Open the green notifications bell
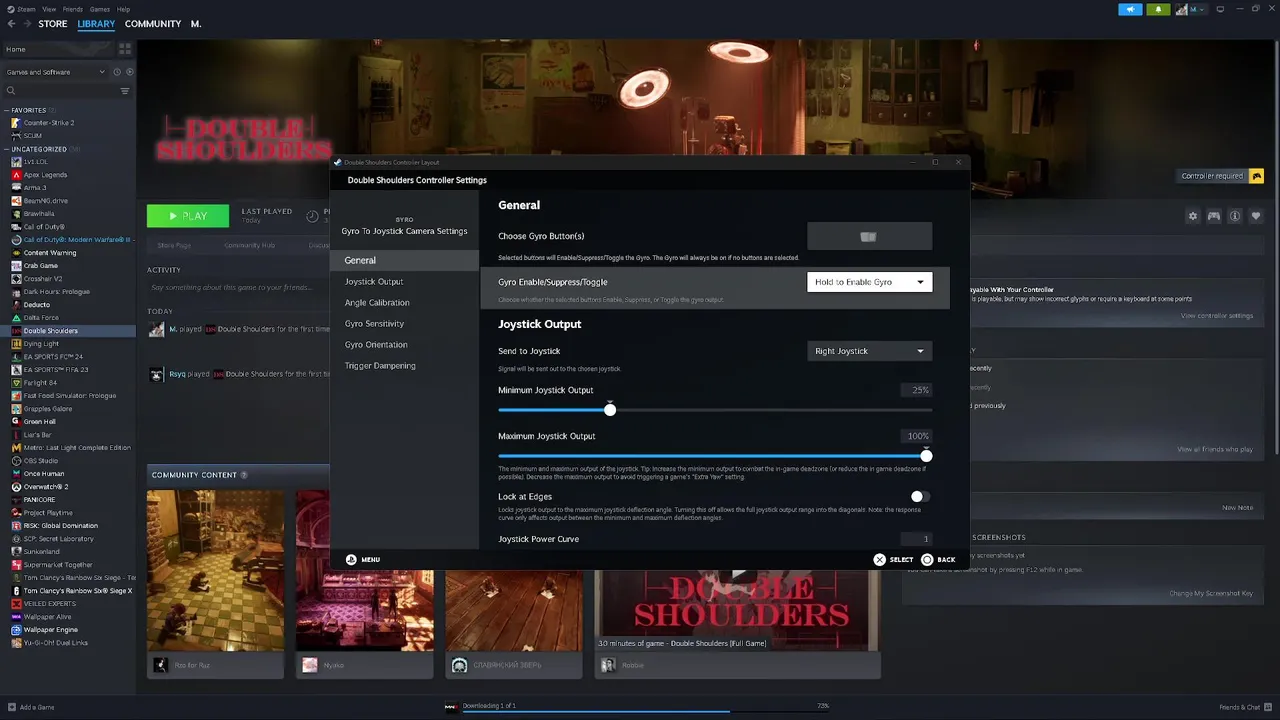Screen dimensions: 1280x720 click(1158, 9)
